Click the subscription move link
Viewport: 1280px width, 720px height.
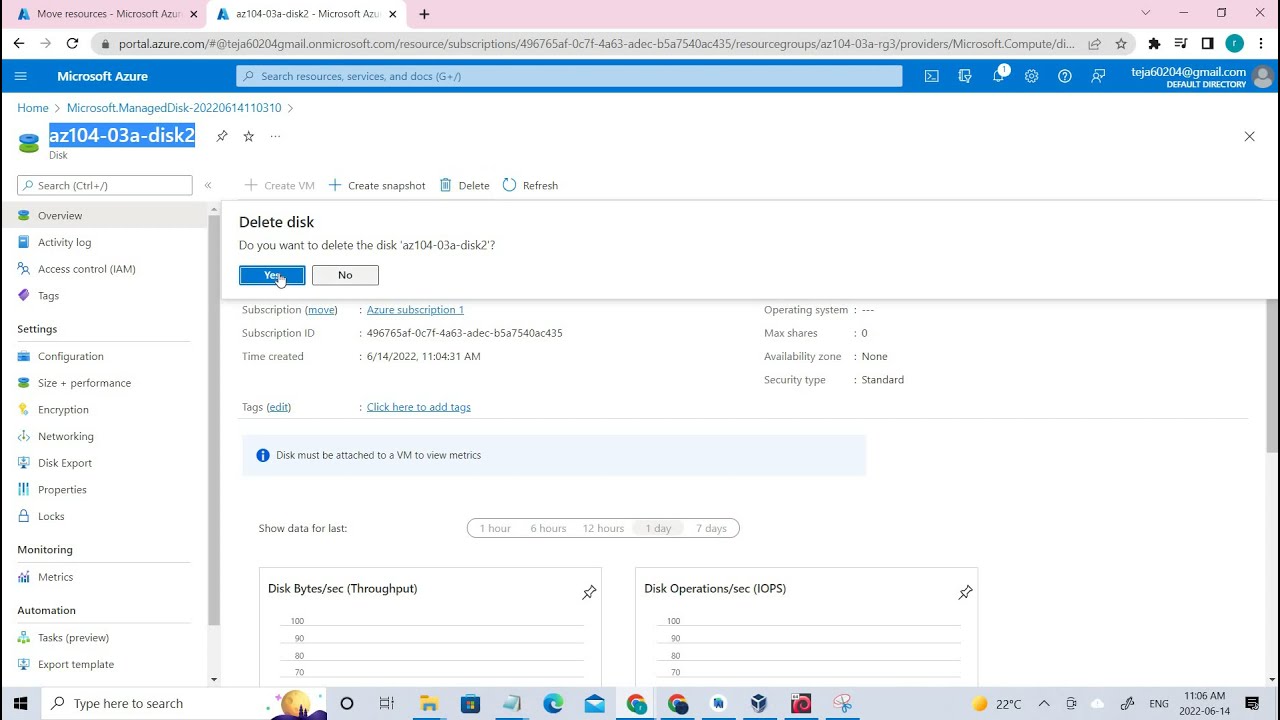[321, 310]
